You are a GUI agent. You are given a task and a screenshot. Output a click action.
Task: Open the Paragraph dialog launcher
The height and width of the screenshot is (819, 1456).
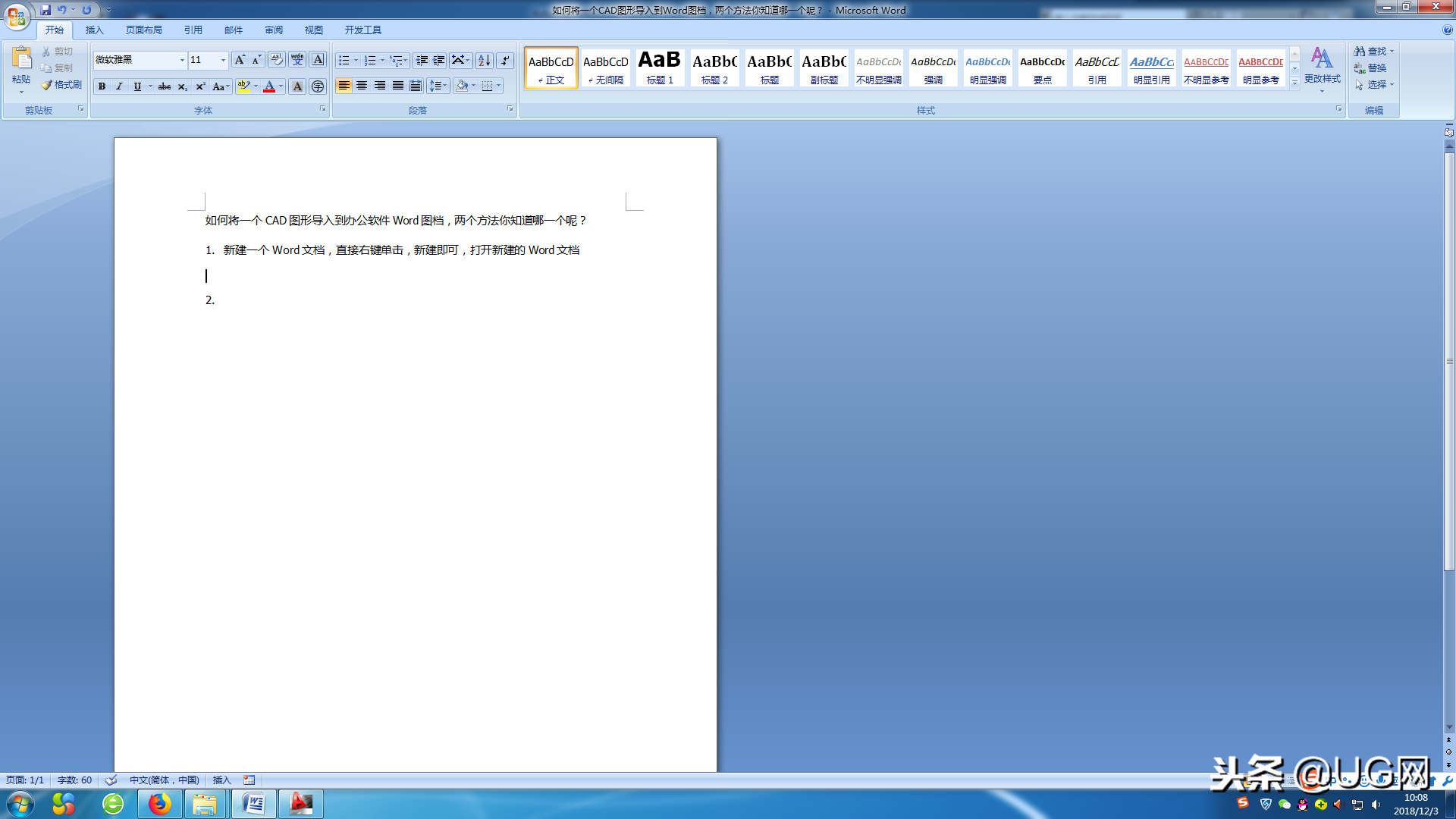[510, 109]
